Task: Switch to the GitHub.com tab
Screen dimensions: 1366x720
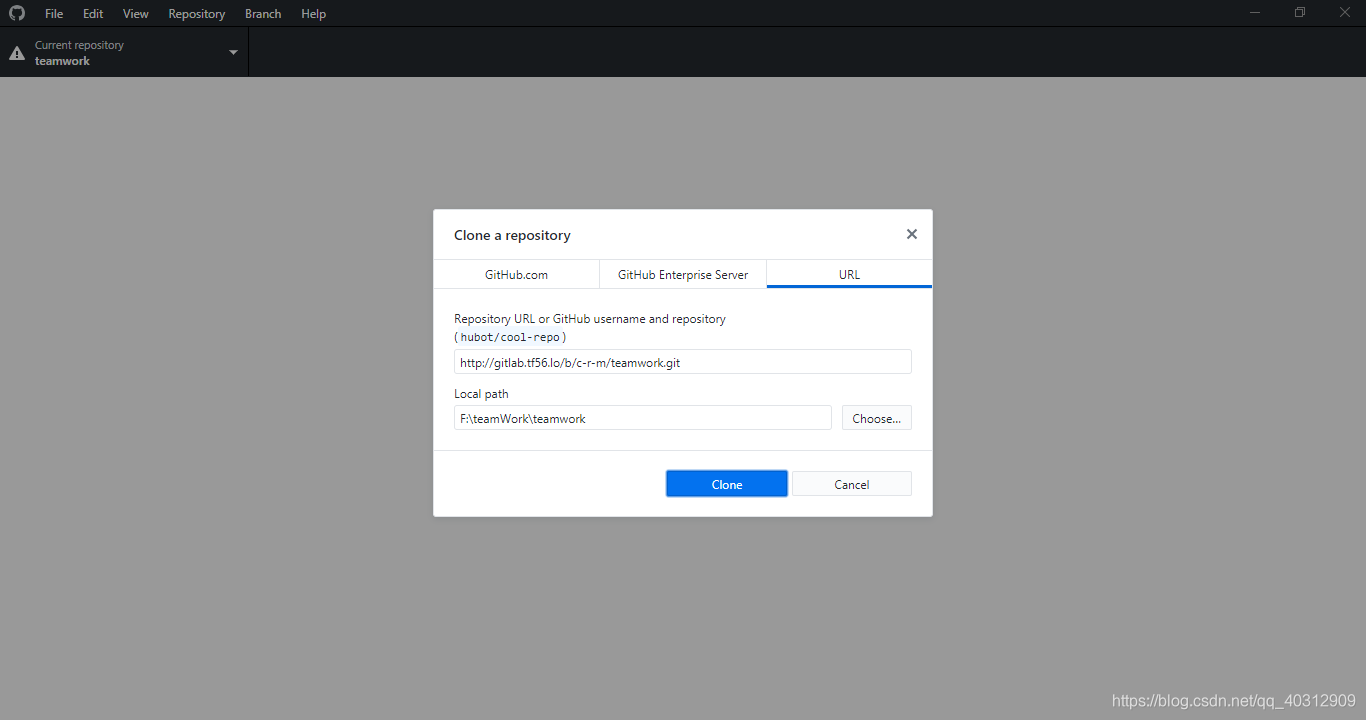Action: pyautogui.click(x=516, y=274)
